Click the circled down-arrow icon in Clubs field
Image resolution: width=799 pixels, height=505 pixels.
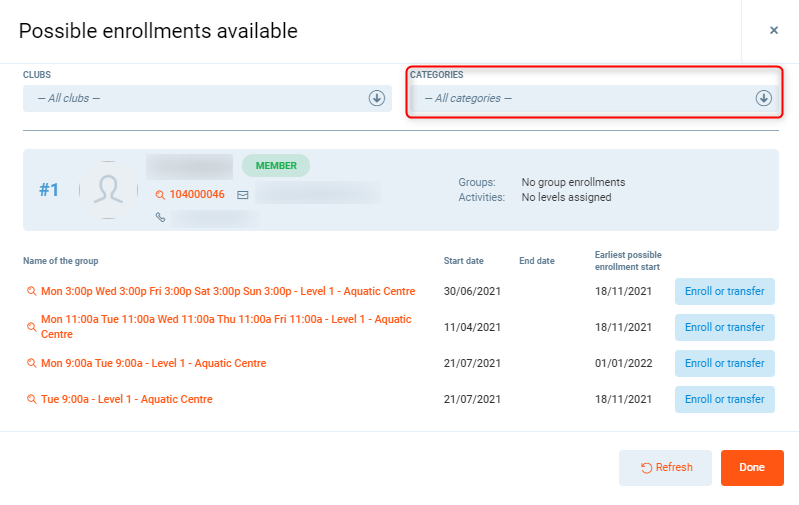[x=376, y=98]
